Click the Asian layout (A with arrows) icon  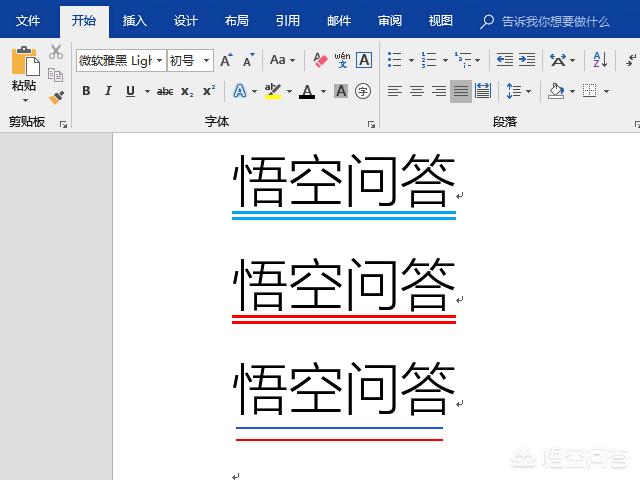[558, 60]
